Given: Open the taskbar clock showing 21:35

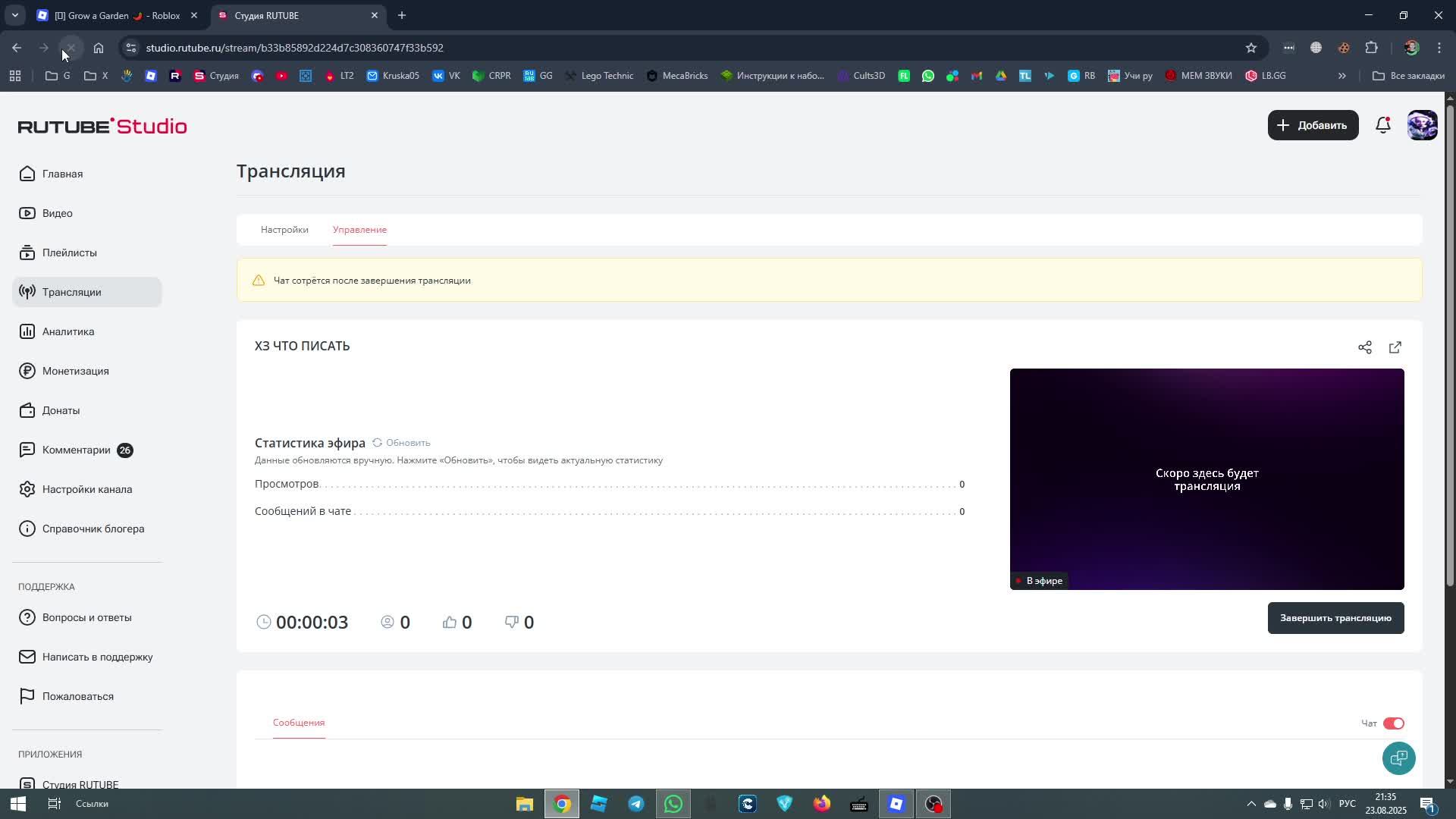Looking at the screenshot, I should click(1385, 804).
